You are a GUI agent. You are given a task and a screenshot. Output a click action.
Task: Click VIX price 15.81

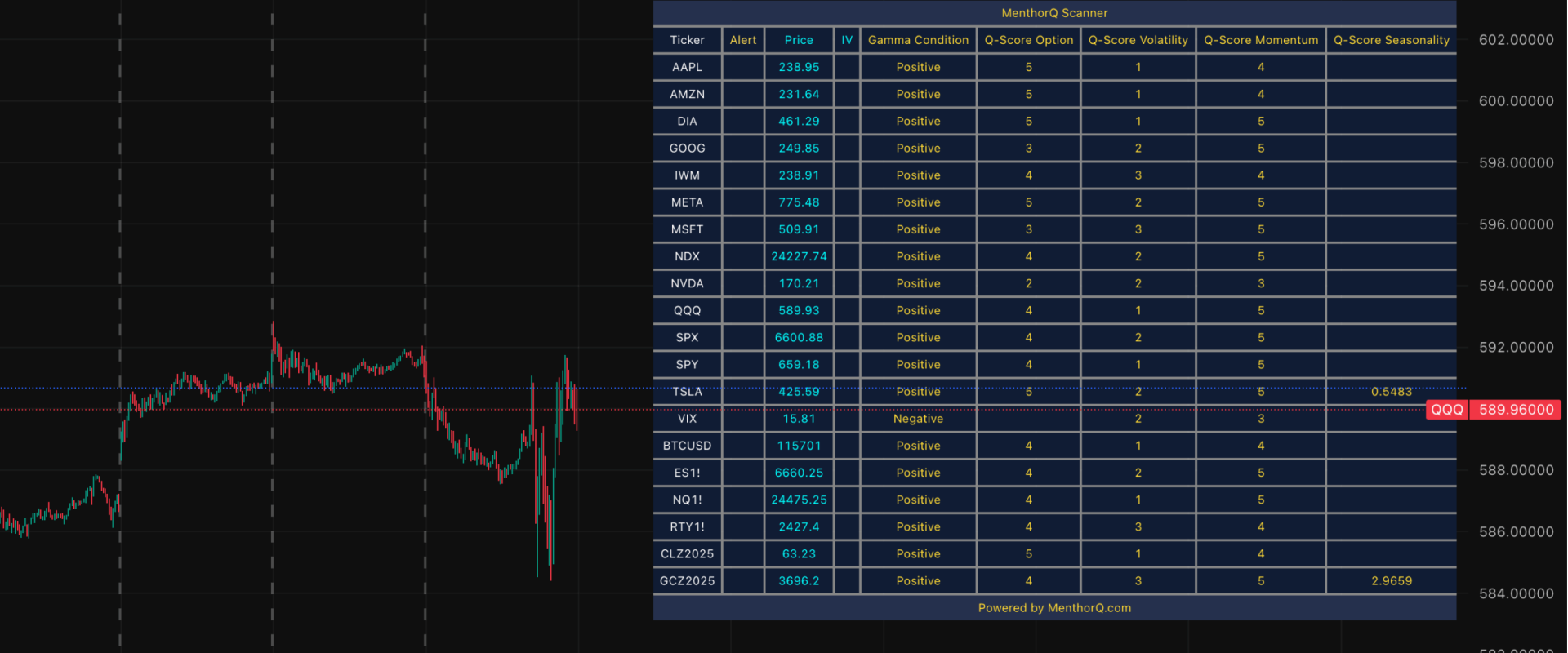tap(799, 419)
